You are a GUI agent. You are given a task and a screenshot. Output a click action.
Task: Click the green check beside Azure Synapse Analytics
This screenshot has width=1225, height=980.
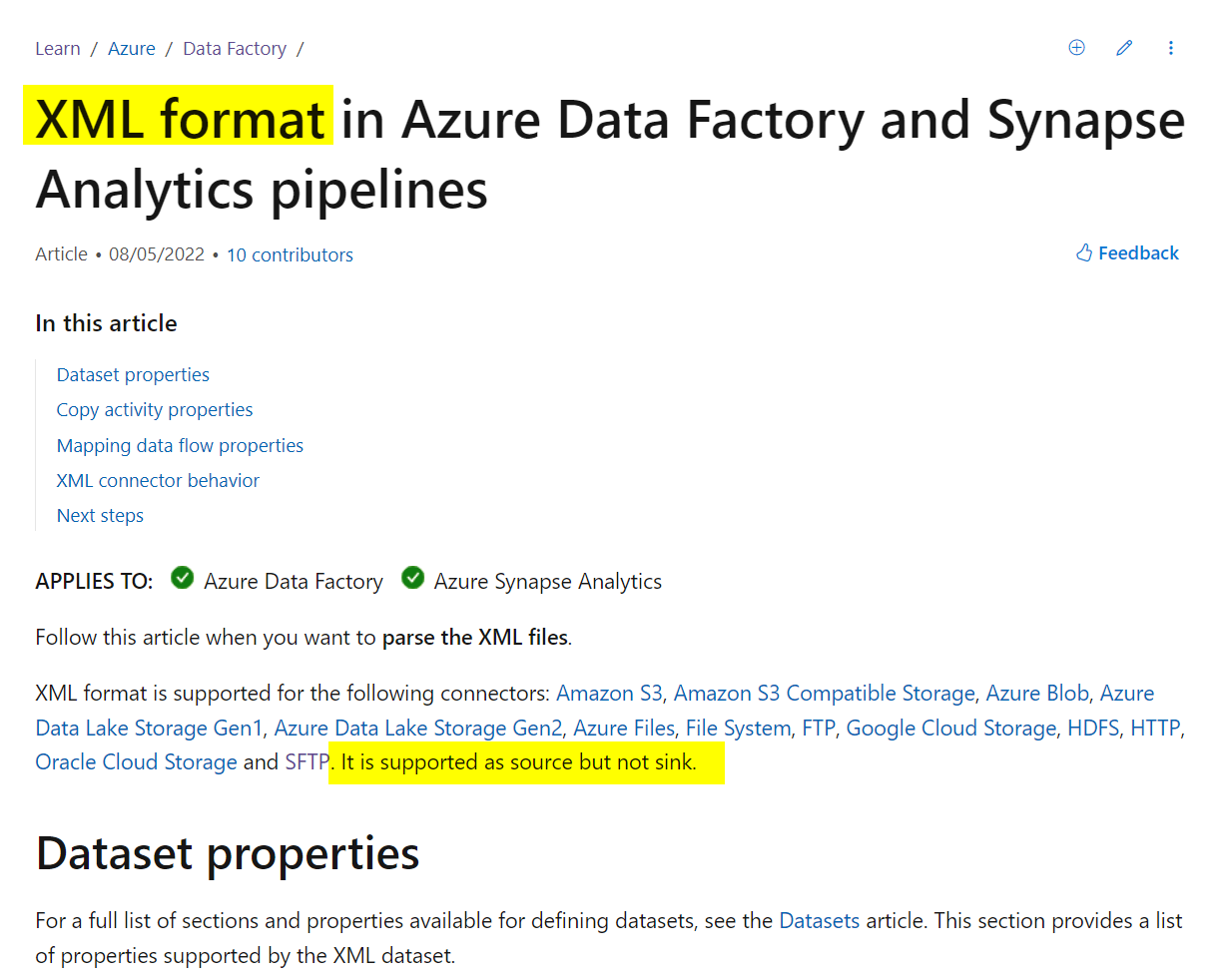(x=412, y=579)
